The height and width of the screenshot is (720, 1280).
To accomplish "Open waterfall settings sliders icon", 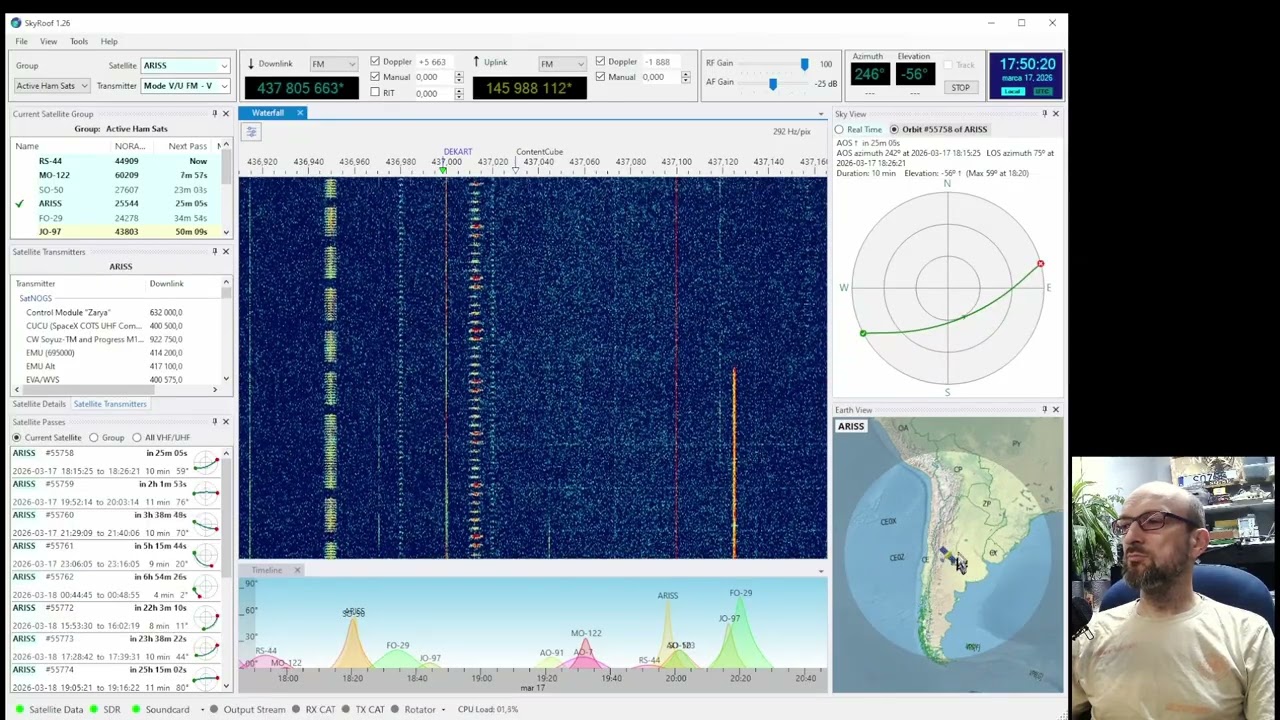I will click(251, 132).
